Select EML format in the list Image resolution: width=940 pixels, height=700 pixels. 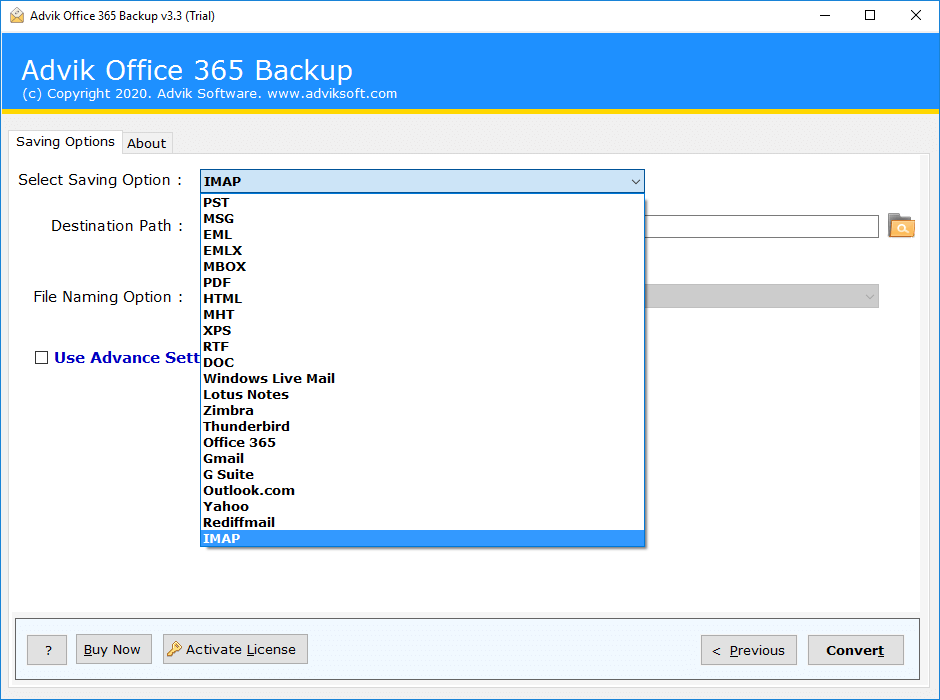(422, 234)
